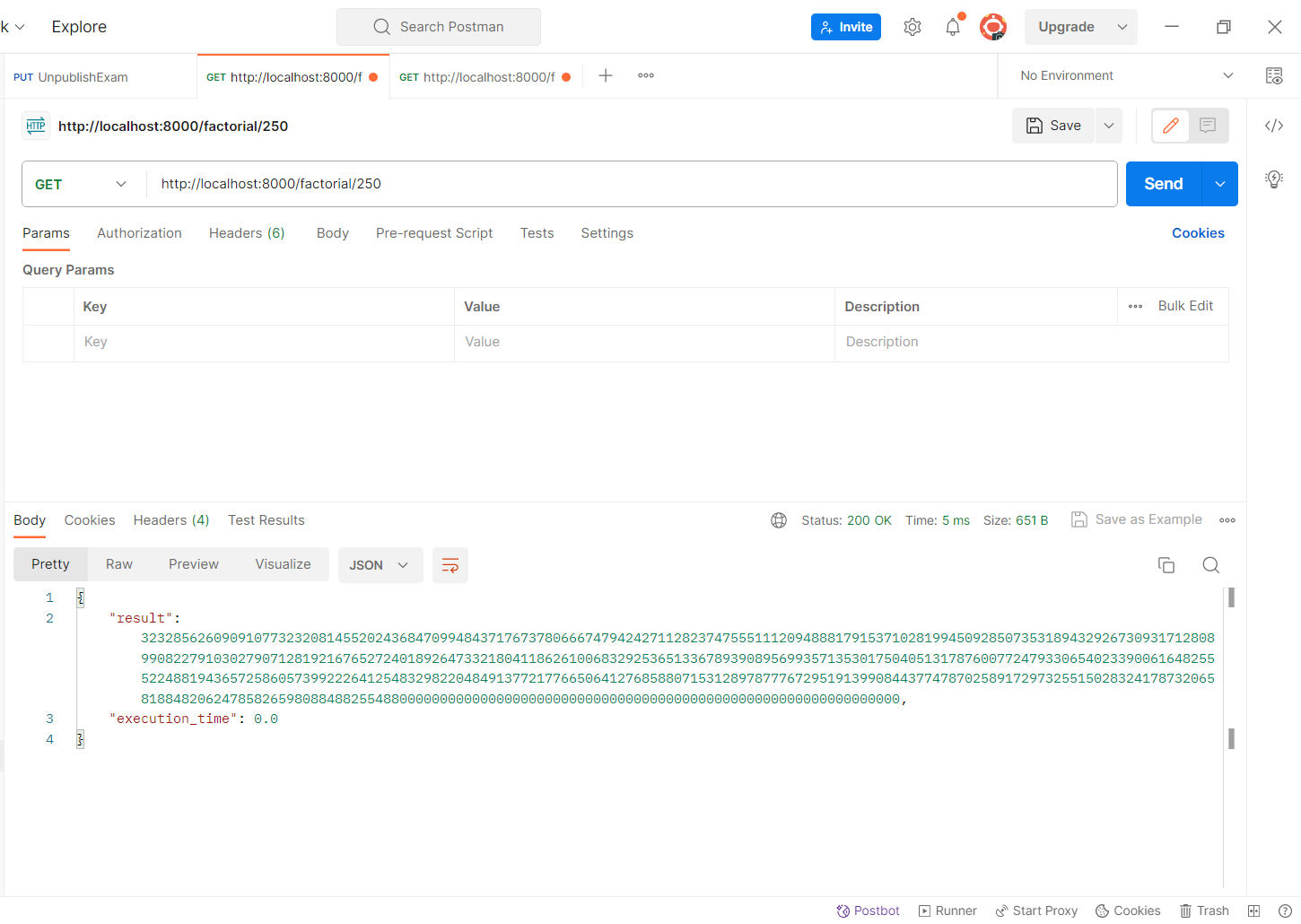This screenshot has width=1301, height=924.
Task: Open the No Environment dropdown
Action: pos(1126,75)
